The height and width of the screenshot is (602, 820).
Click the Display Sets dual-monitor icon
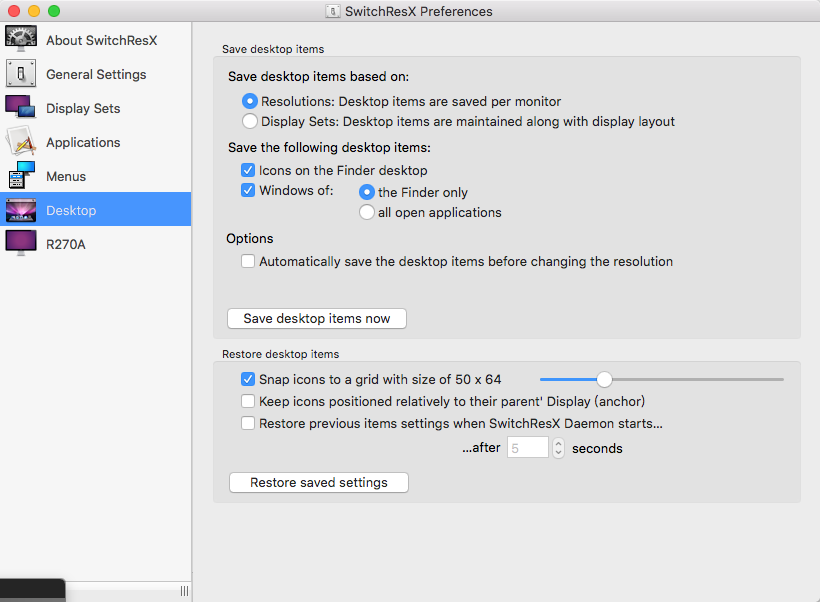(x=21, y=107)
